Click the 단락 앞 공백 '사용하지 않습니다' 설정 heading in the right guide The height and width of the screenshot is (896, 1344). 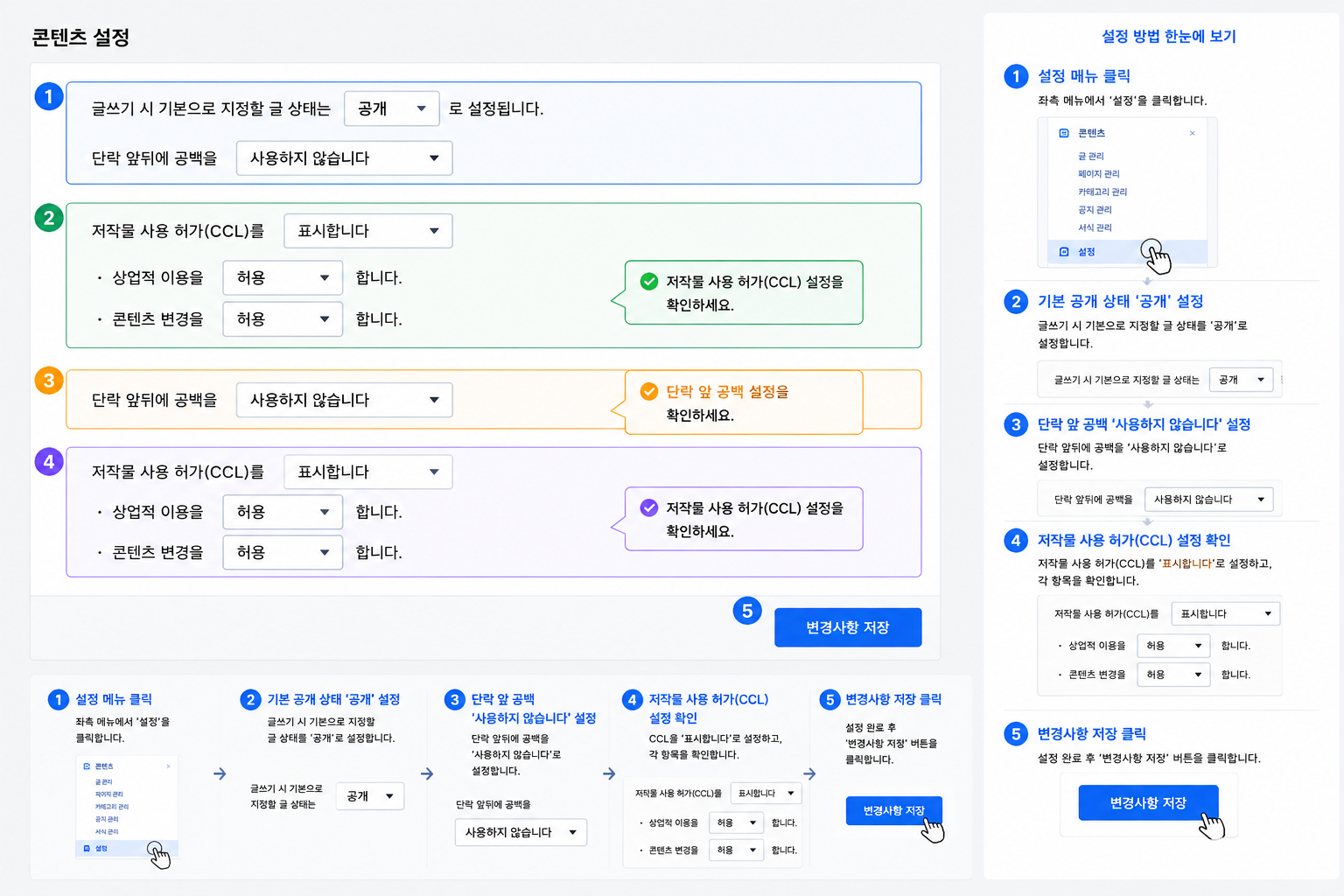[1144, 424]
